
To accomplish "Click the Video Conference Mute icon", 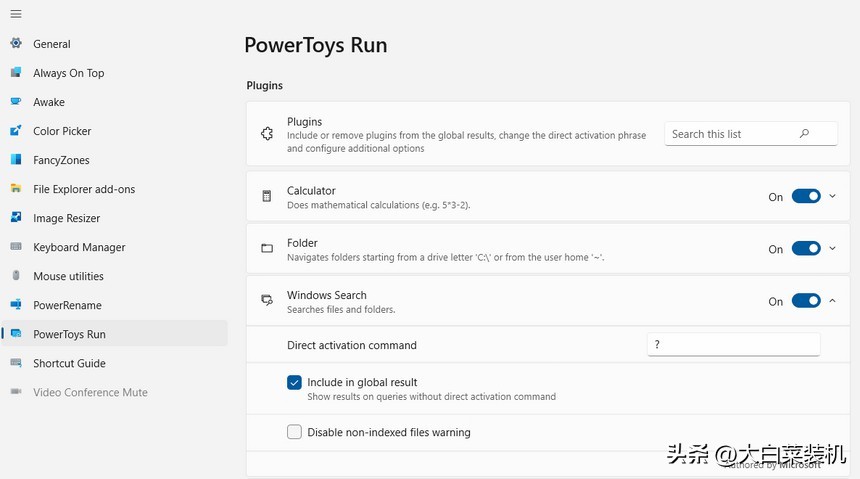I will [16, 392].
